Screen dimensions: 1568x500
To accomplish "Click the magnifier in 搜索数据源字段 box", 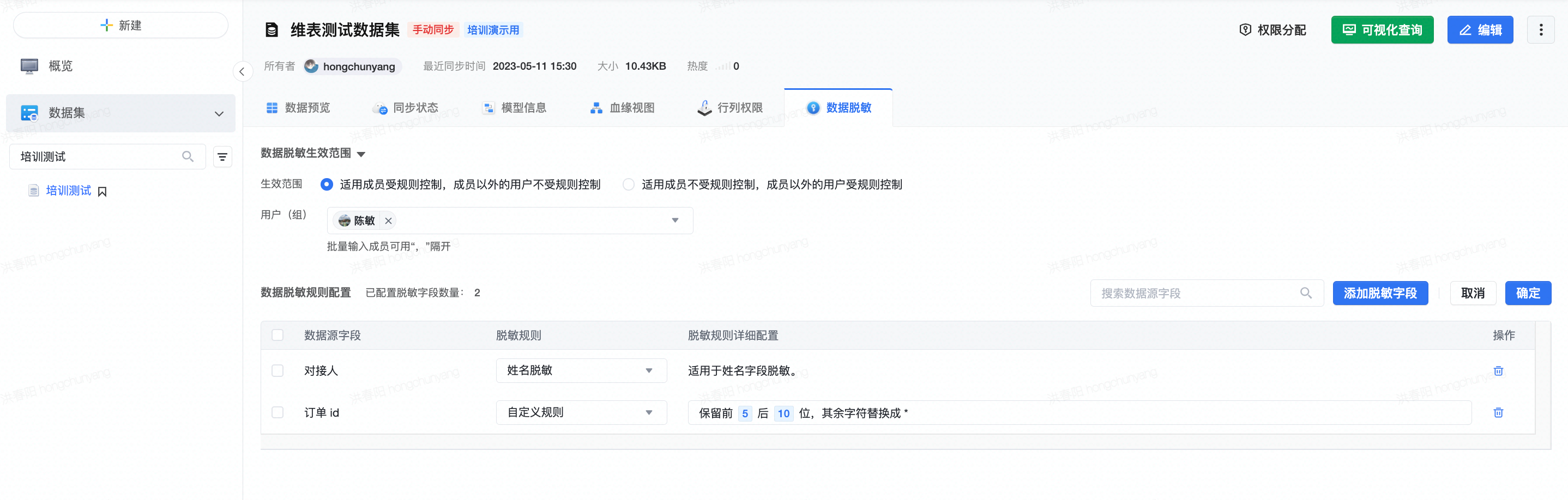I will [1306, 293].
